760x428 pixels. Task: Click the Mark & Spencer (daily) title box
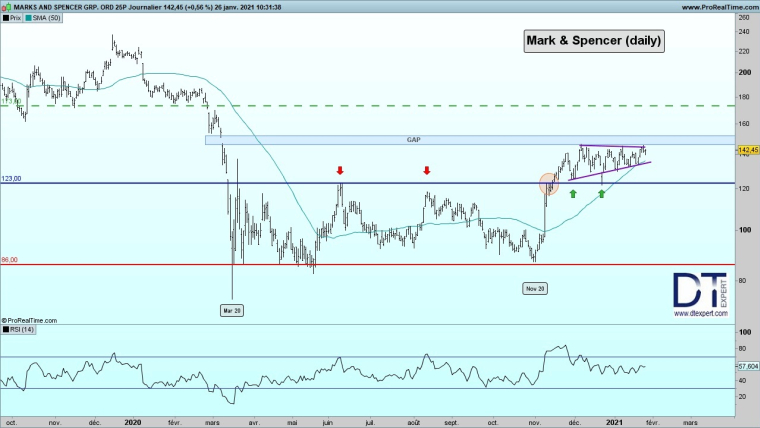tap(593, 41)
